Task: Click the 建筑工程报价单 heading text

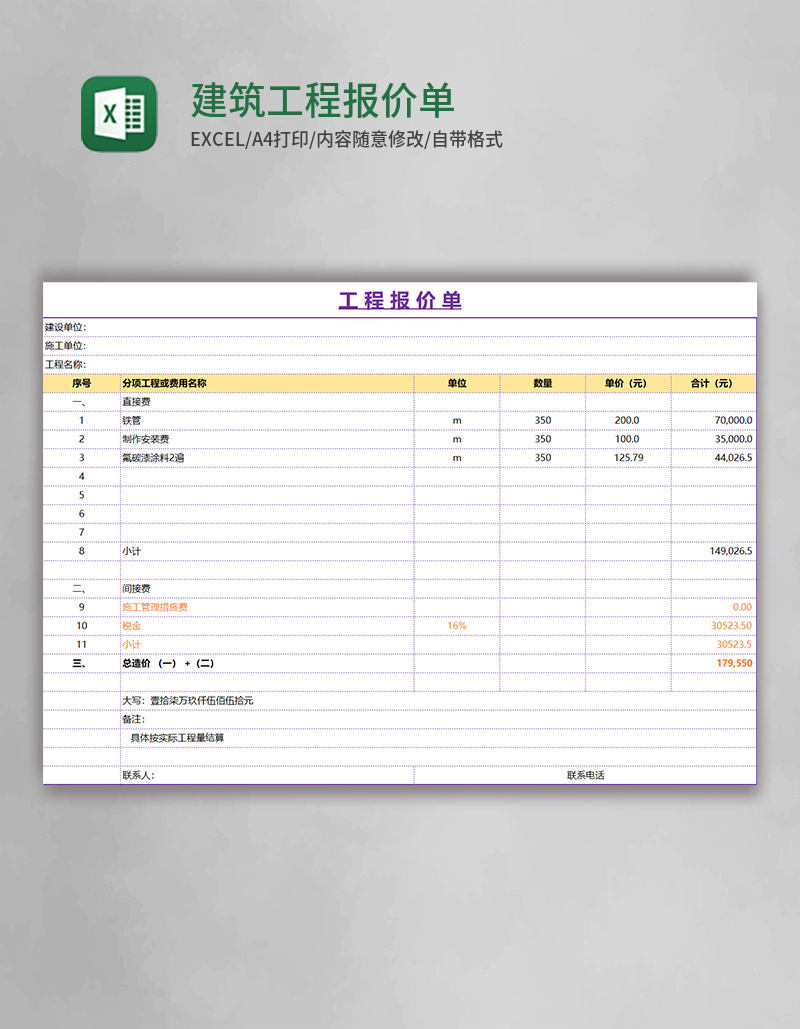Action: pyautogui.click(x=322, y=100)
